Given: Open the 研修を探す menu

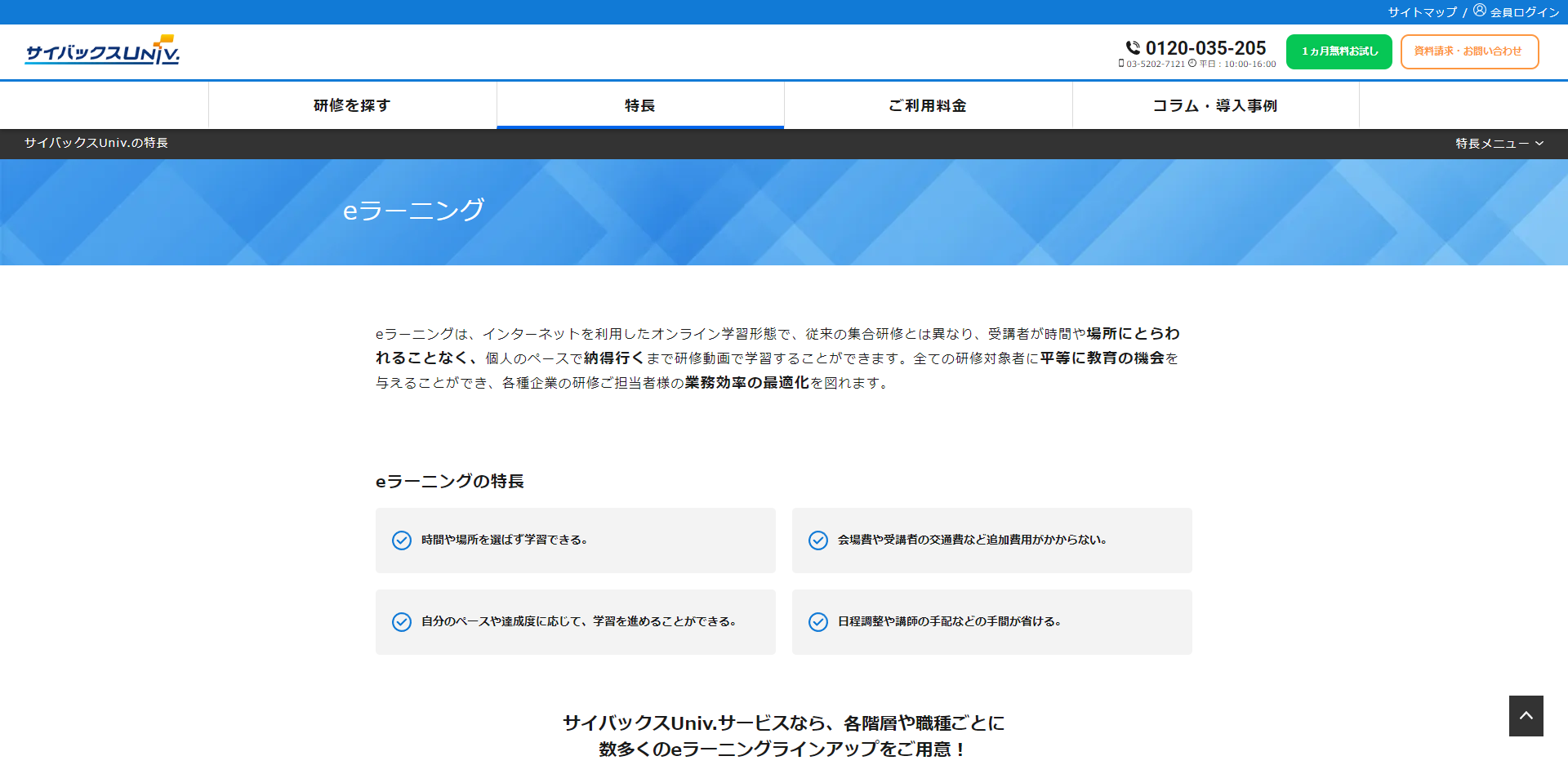Looking at the screenshot, I should point(352,105).
